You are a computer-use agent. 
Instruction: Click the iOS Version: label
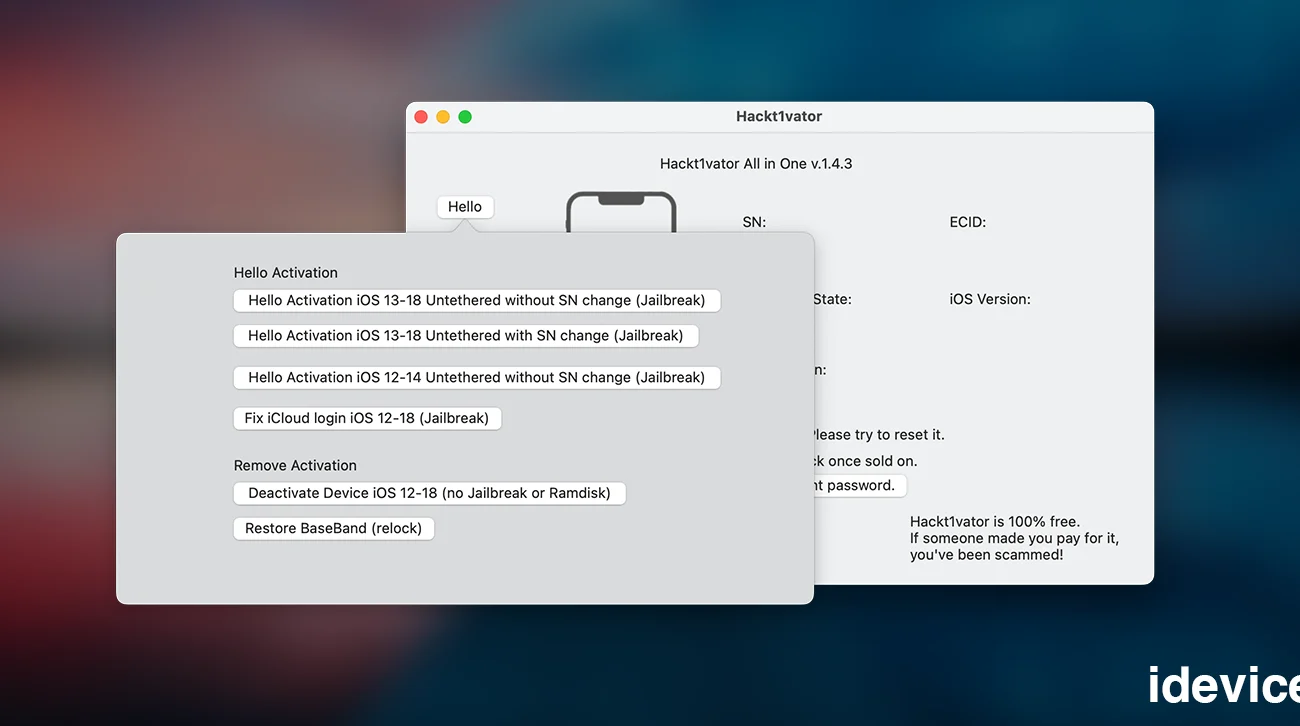point(989,299)
